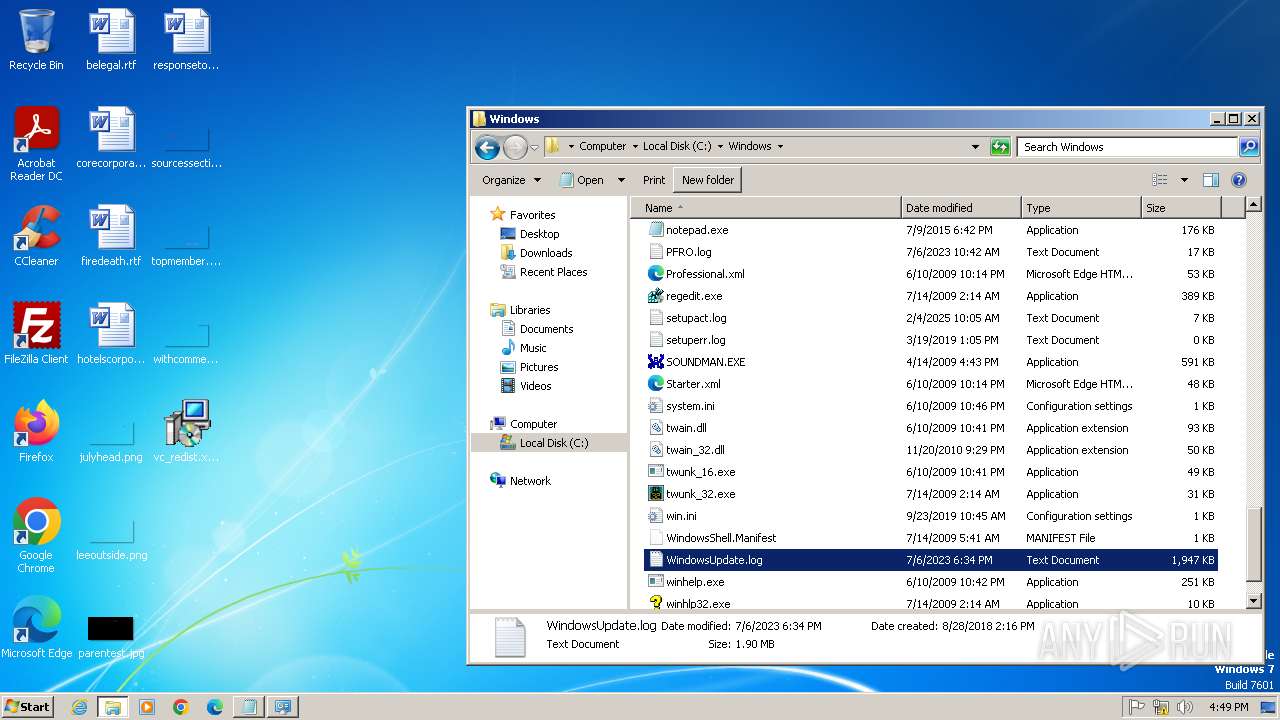Open FileZilla Client desktop shortcut
1280x720 pixels.
point(36,334)
